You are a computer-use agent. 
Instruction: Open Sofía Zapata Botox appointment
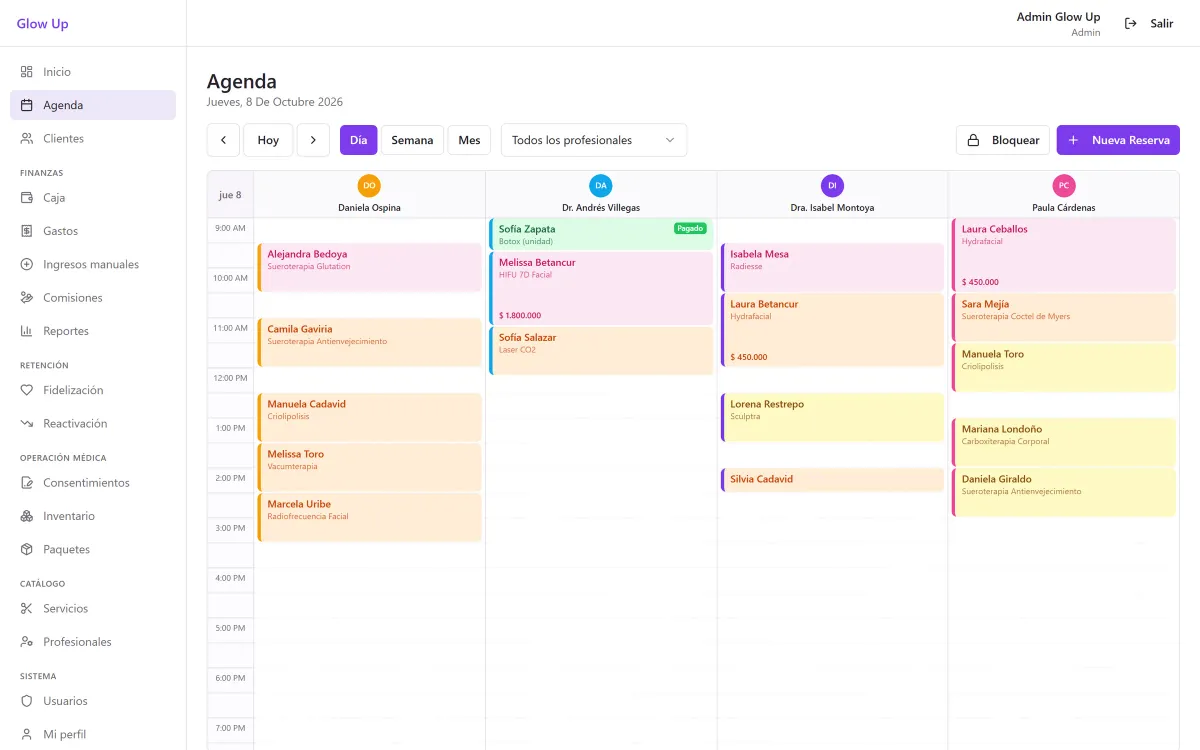pyautogui.click(x=601, y=234)
